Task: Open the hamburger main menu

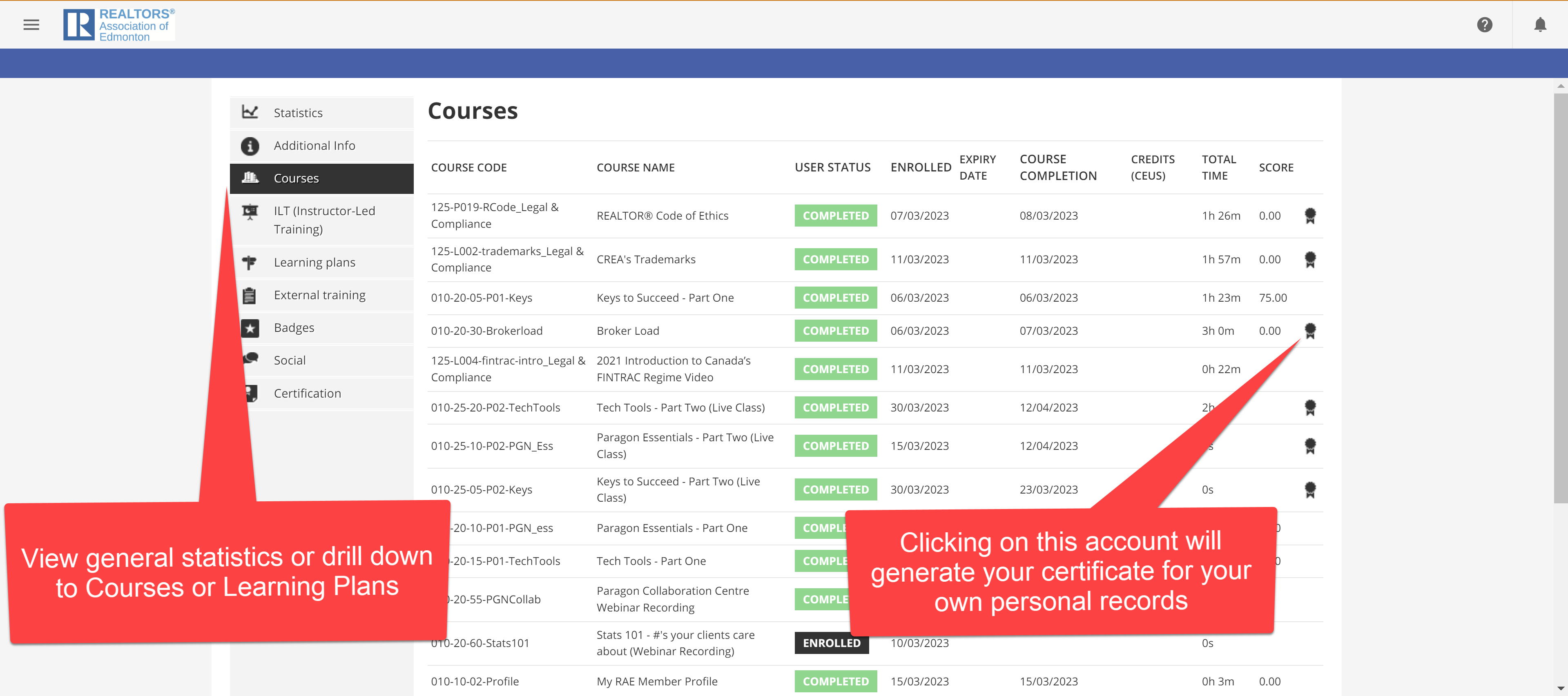Action: [x=31, y=24]
